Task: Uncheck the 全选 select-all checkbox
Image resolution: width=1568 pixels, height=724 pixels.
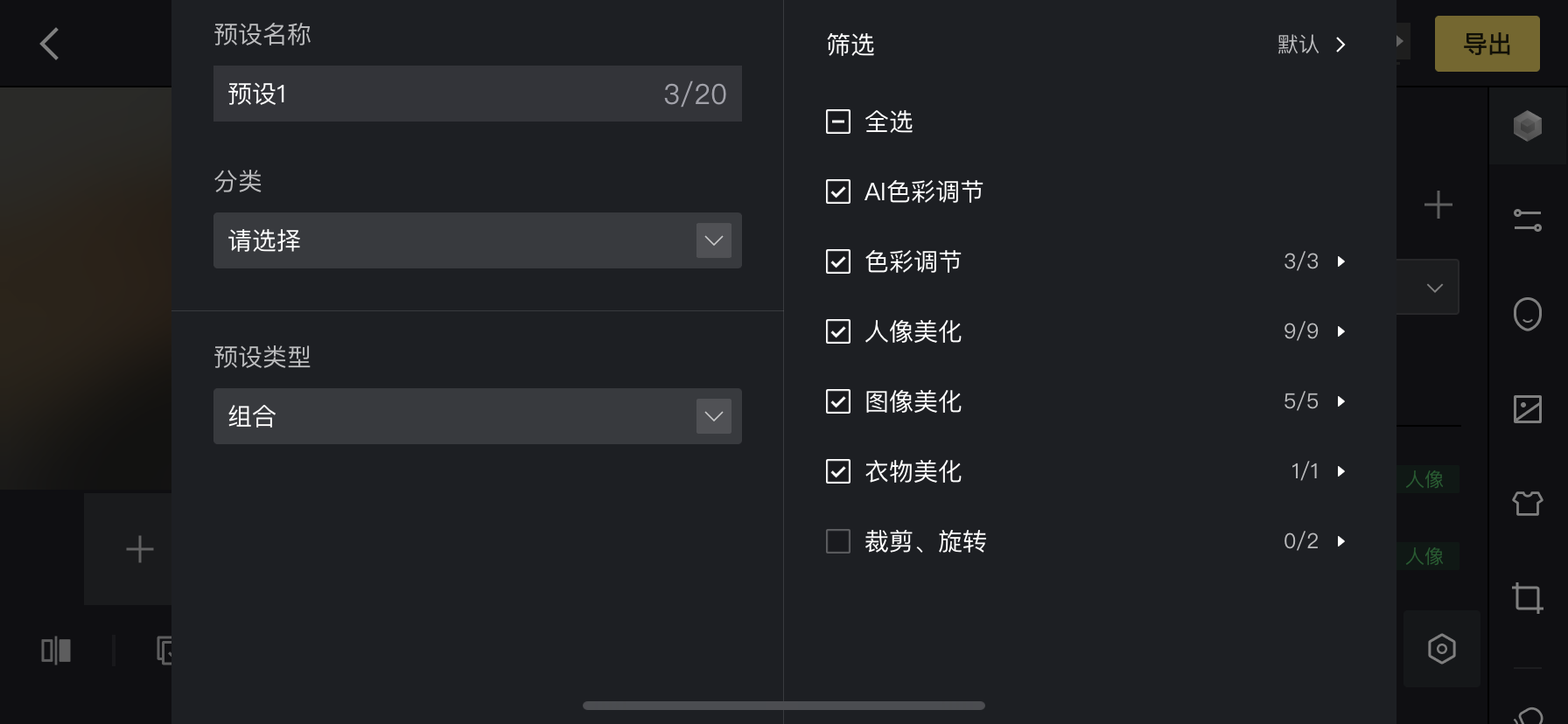Action: coord(838,122)
